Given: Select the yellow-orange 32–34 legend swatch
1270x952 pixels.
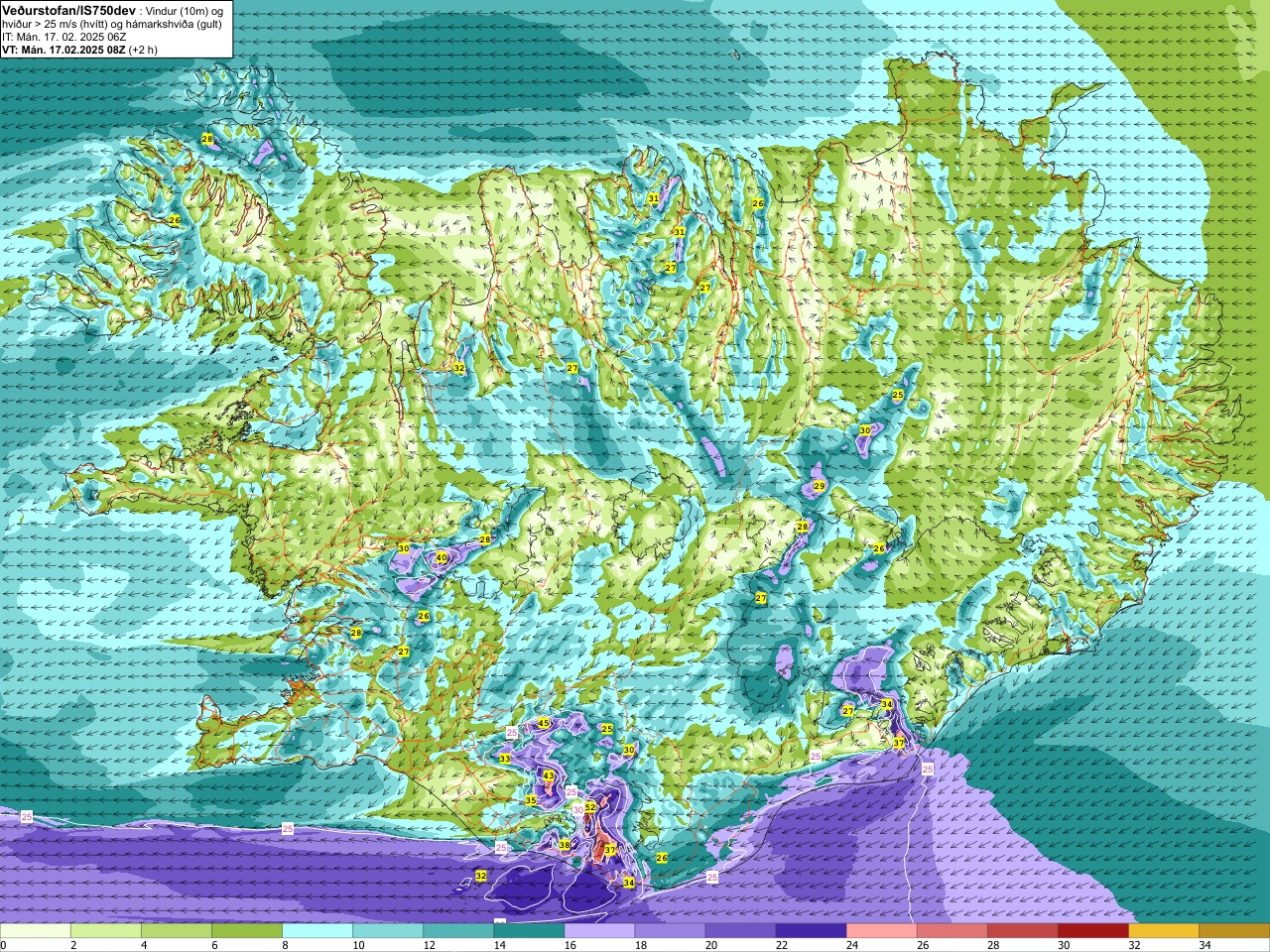Looking at the screenshot, I should [x=1163, y=931].
